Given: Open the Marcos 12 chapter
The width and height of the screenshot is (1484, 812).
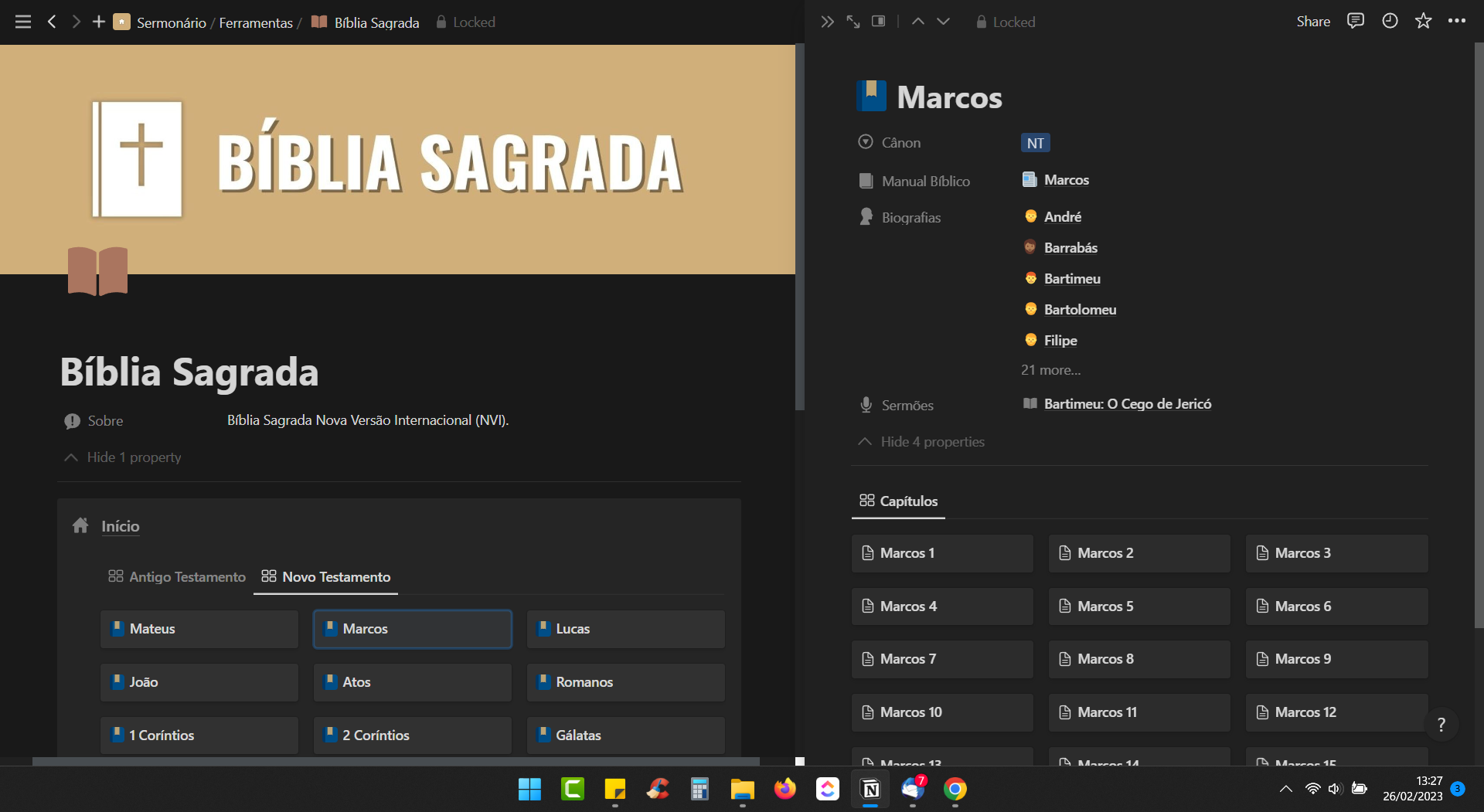Looking at the screenshot, I should pos(1336,712).
